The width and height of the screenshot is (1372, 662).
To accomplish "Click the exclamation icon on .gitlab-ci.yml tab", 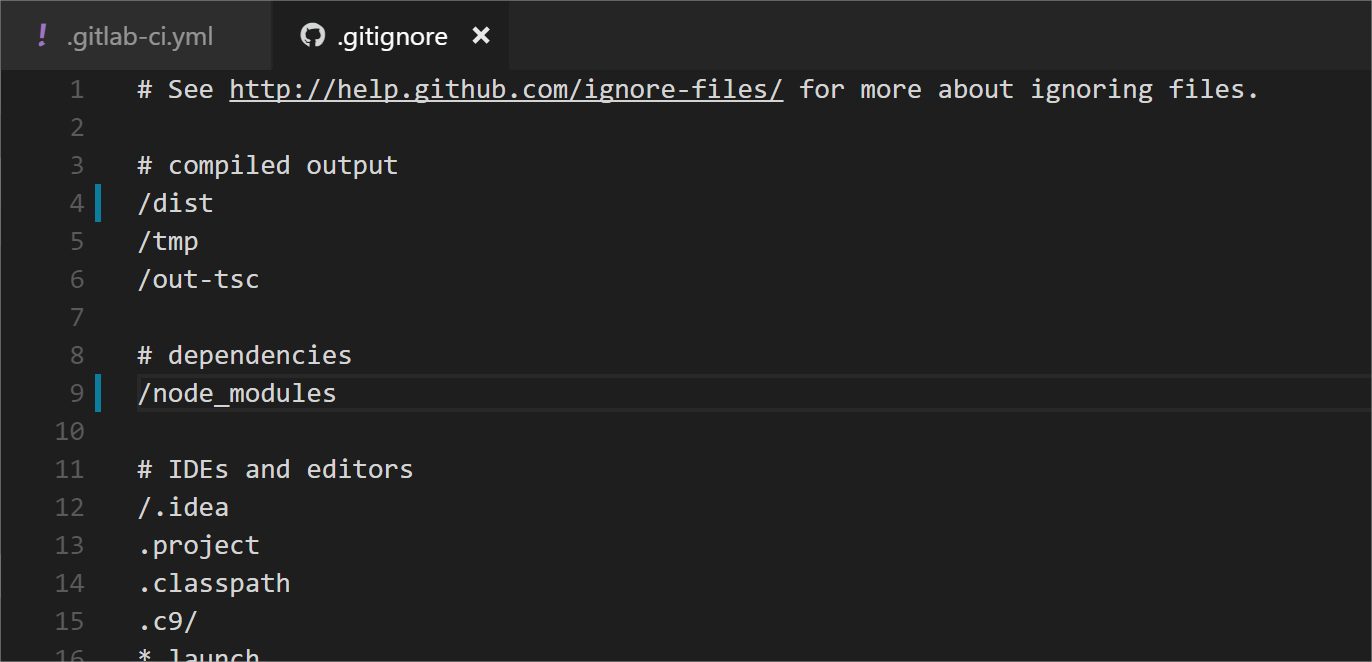I will coord(42,36).
